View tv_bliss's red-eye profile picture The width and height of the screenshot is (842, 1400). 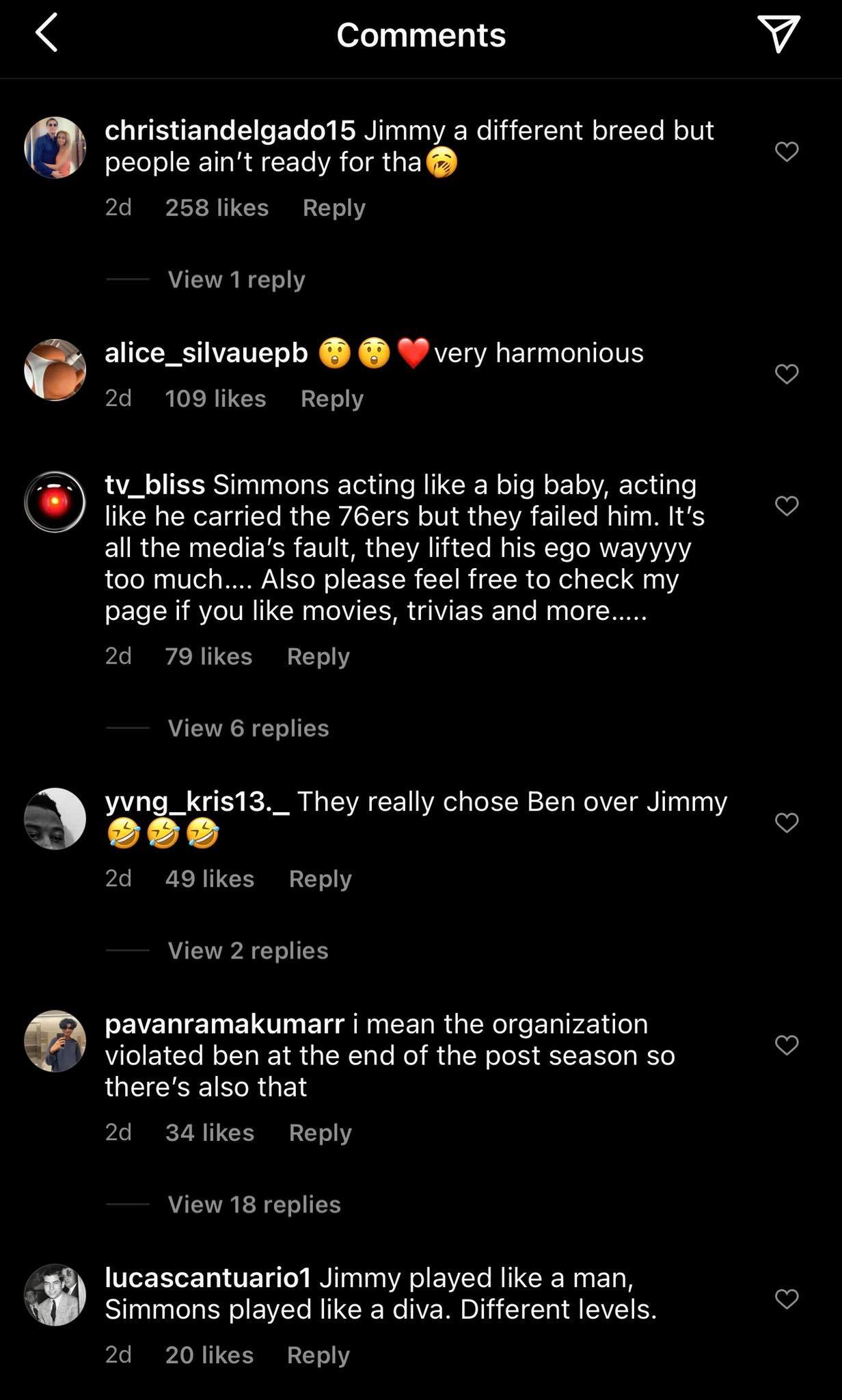(x=55, y=501)
